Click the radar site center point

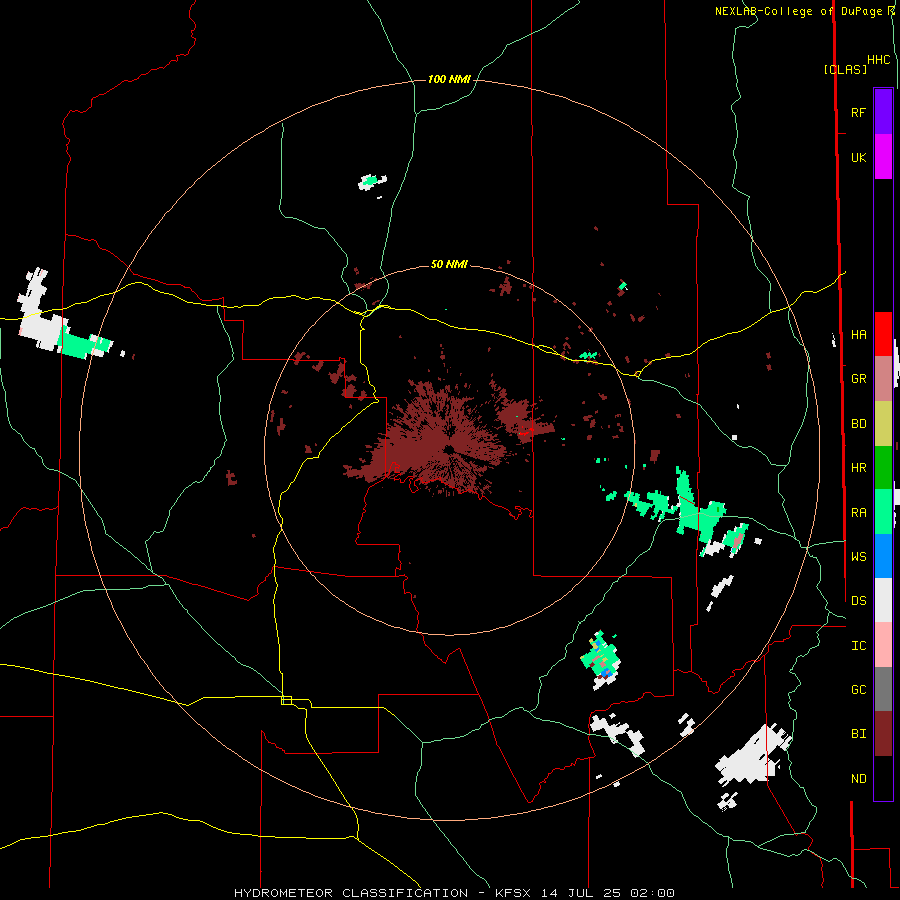click(449, 449)
